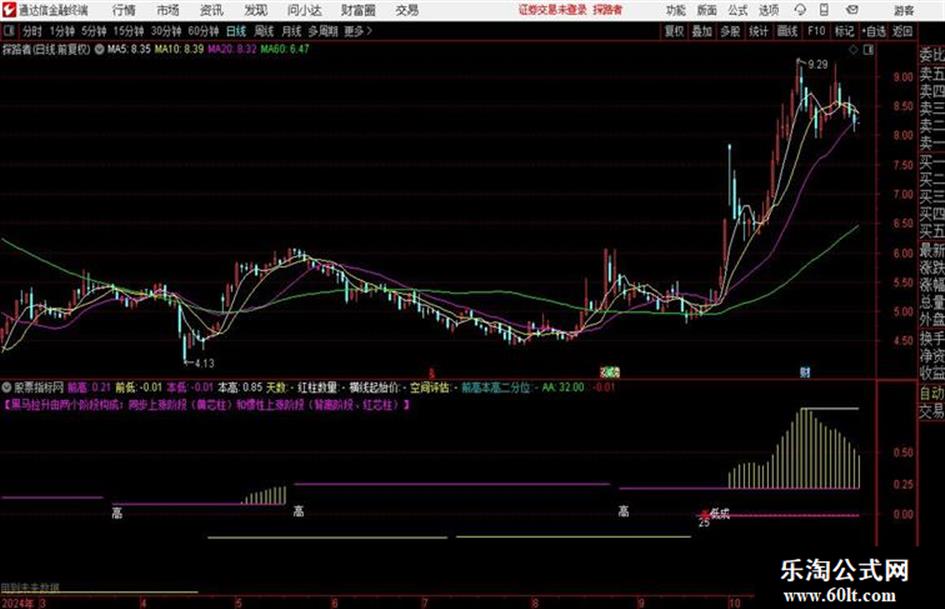Click the 9.00 price axis label

(903, 77)
